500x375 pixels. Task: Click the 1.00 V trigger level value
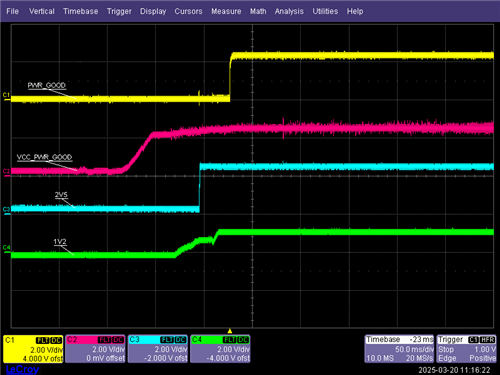click(485, 349)
